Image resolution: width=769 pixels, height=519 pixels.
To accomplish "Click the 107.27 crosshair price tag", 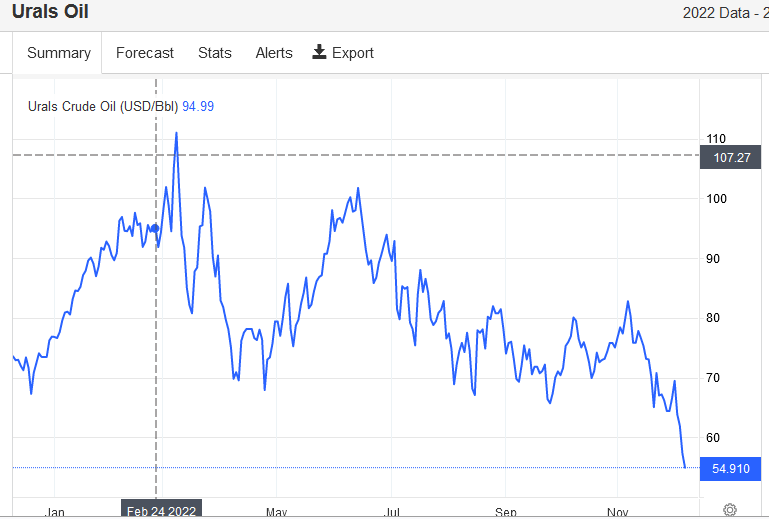I will (732, 157).
